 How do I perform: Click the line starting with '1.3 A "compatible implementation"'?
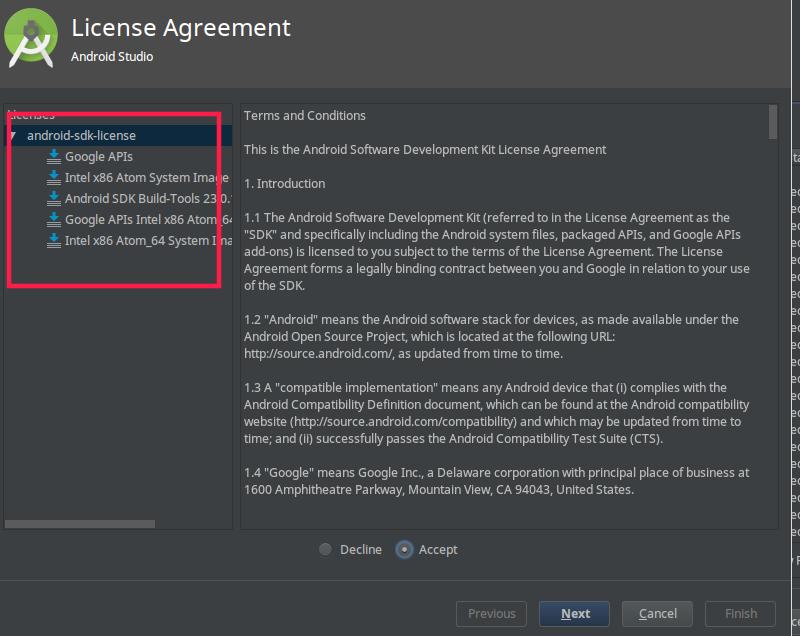485,388
